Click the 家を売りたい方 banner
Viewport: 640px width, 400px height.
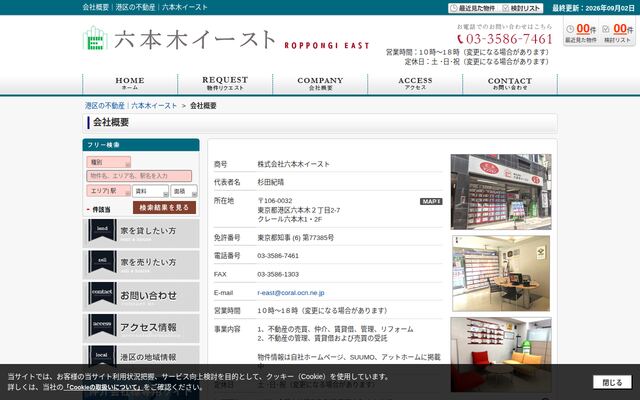pos(141,265)
